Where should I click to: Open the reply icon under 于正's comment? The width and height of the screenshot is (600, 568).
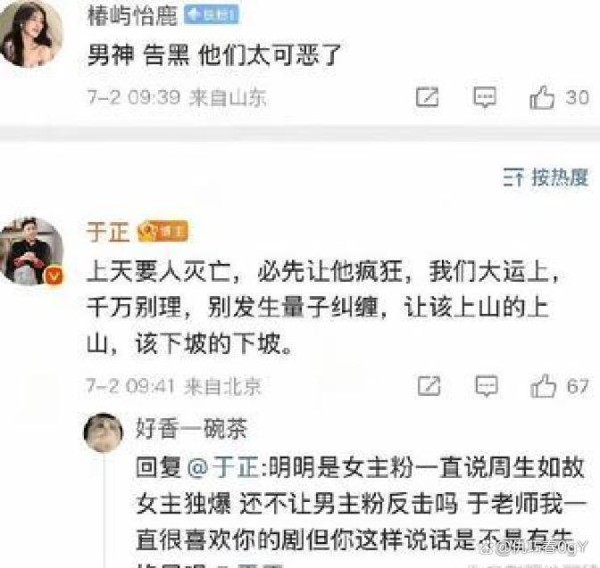tap(486, 386)
